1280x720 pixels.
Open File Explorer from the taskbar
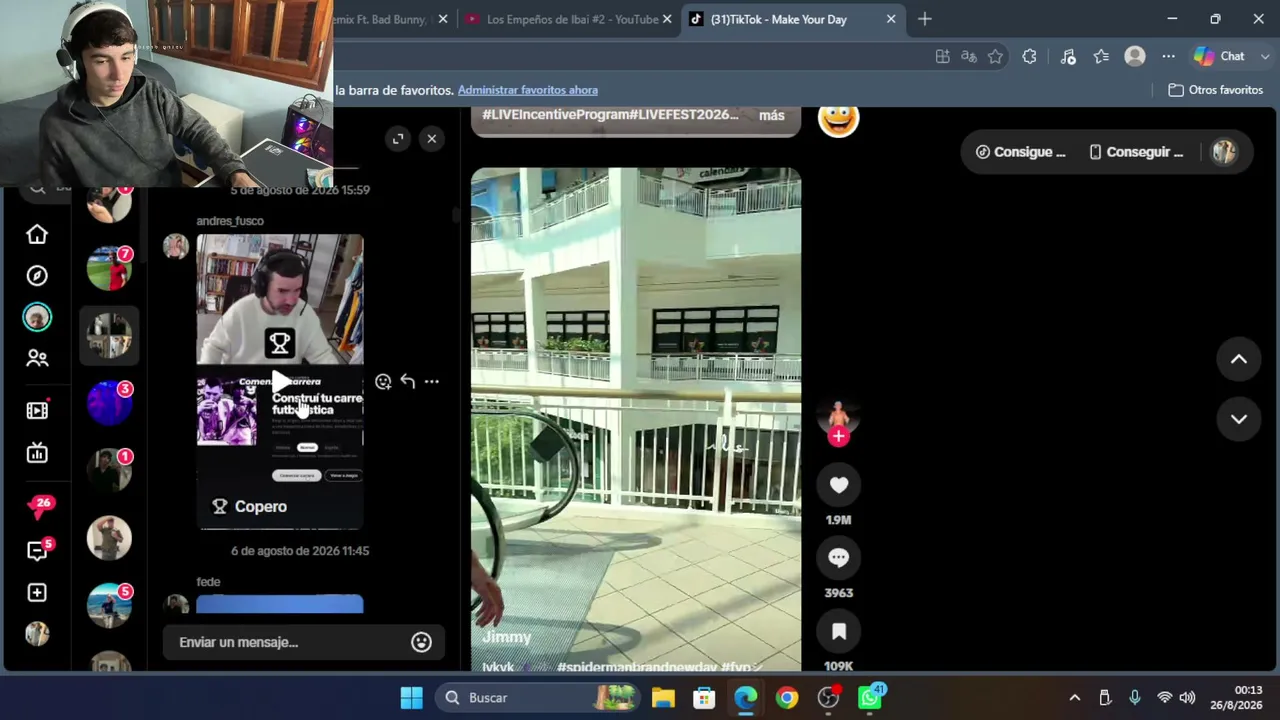tap(663, 698)
